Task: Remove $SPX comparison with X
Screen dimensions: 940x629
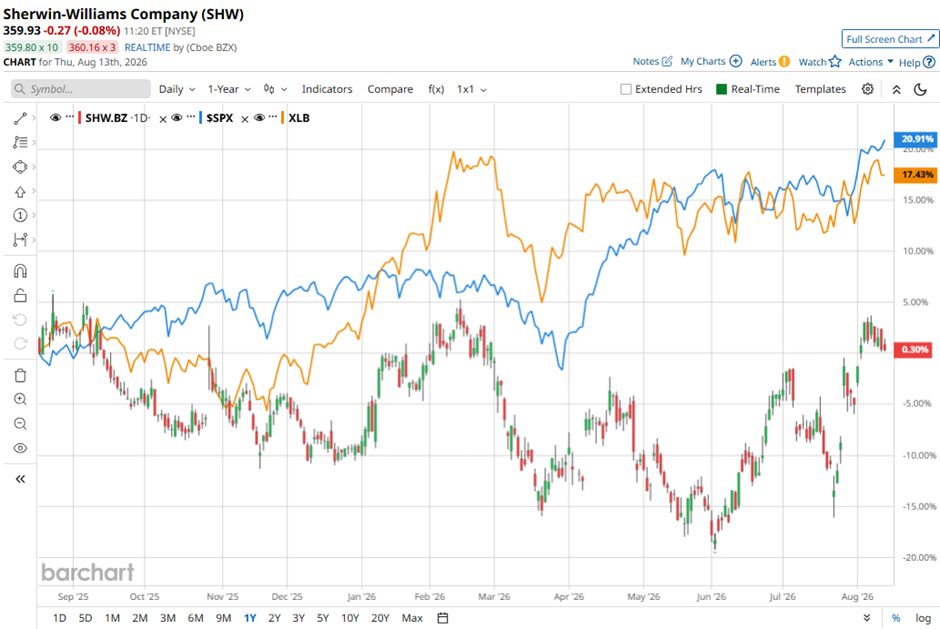Action: point(245,119)
